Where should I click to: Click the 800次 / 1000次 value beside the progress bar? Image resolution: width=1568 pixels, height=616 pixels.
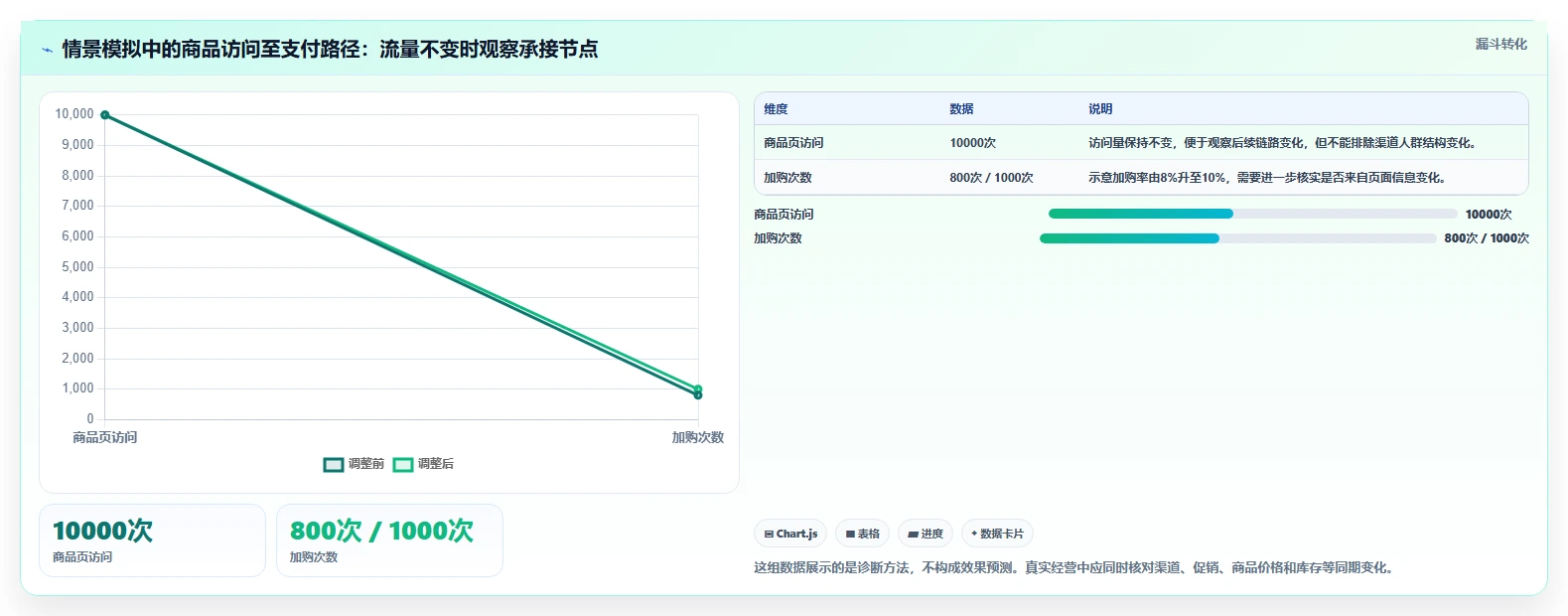click(x=1487, y=238)
